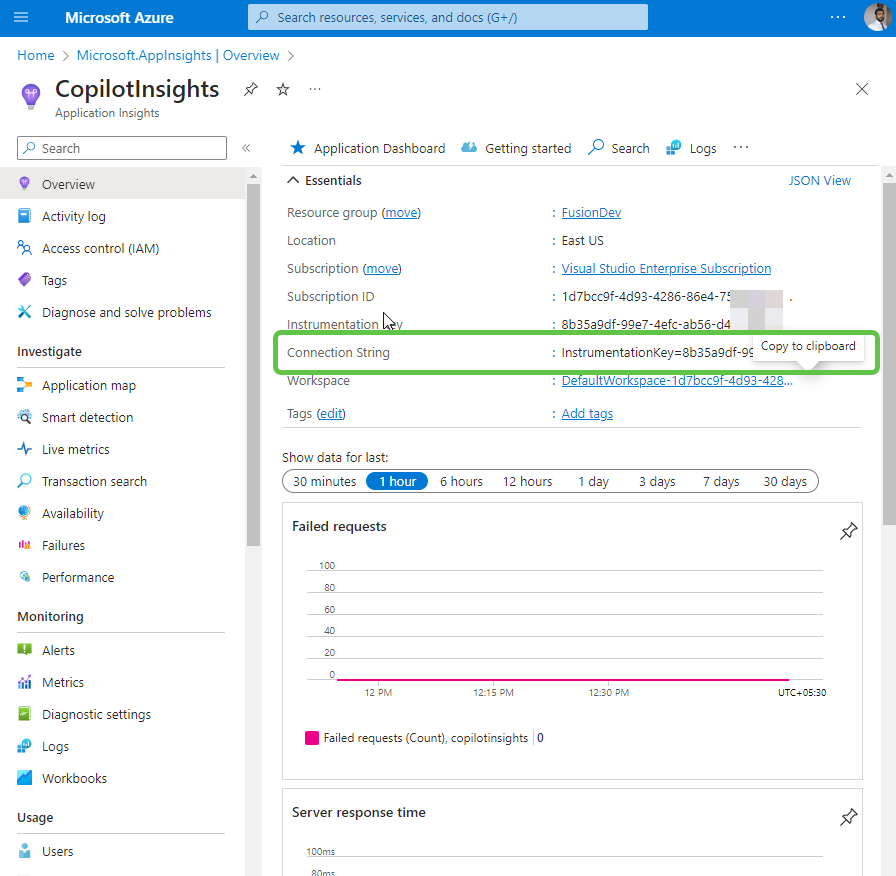Show data for the last 1 day
Screen dimensions: 896x876
pyautogui.click(x=593, y=481)
